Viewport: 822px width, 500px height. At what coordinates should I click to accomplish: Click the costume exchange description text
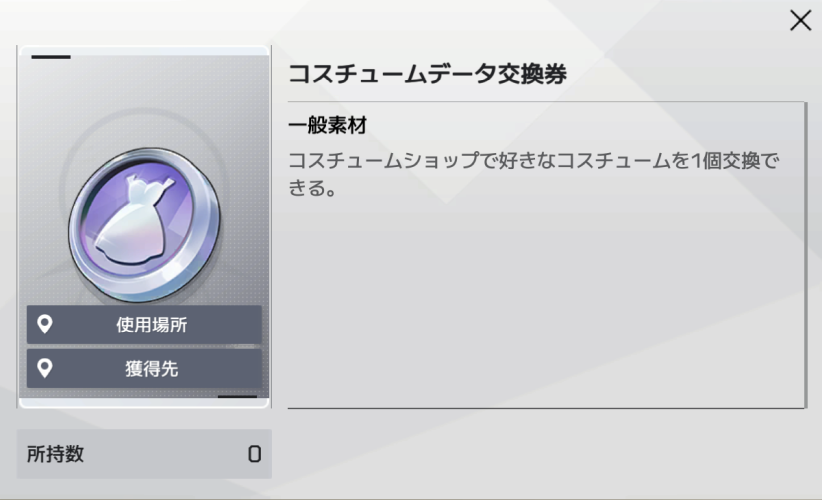pos(534,174)
